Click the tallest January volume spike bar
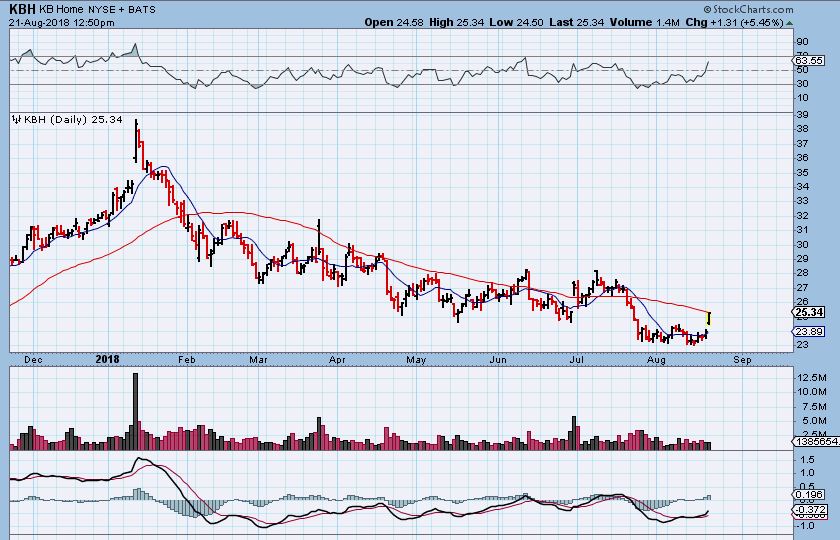Viewport: 840px width, 540px height. [135, 411]
